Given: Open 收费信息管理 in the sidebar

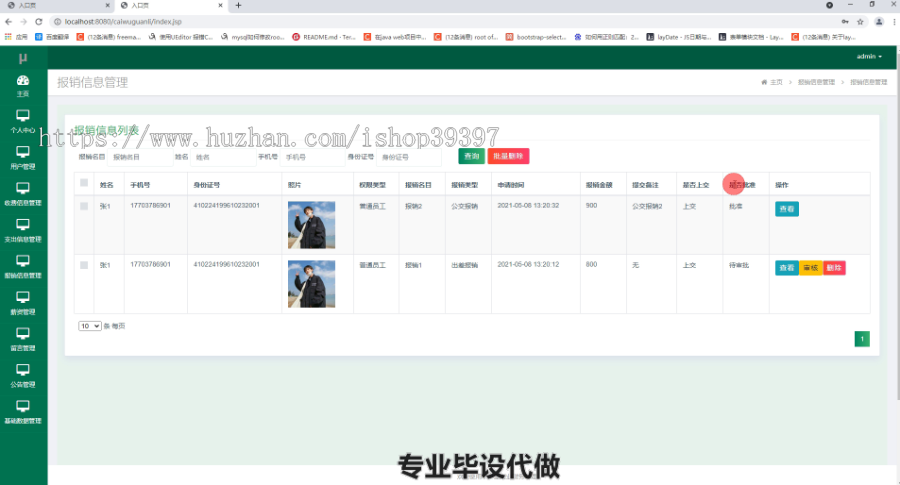Looking at the screenshot, I should 23,194.
